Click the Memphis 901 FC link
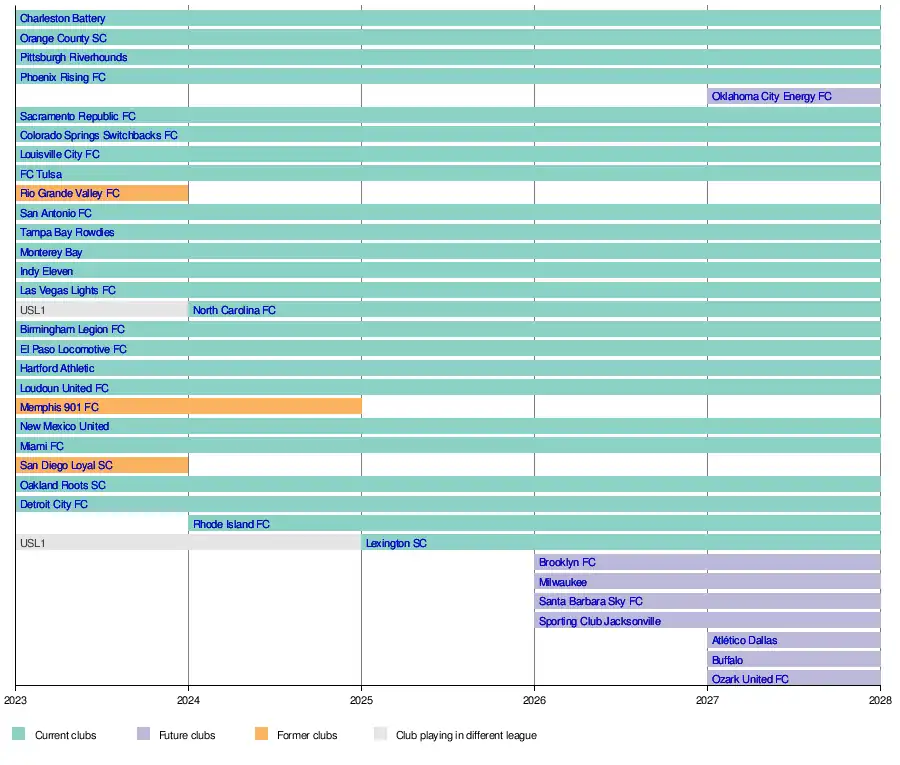This screenshot has width=900, height=765. [59, 408]
